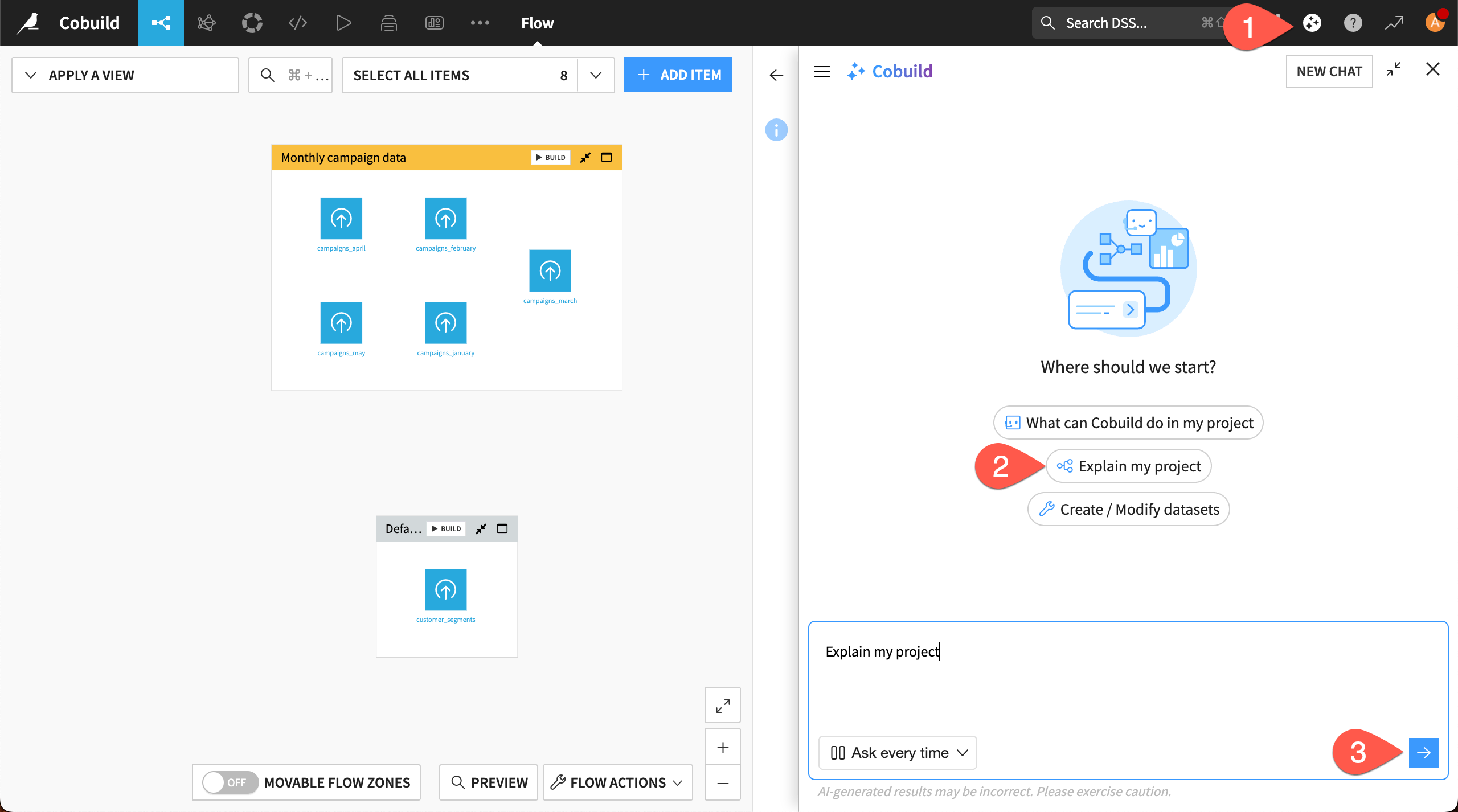This screenshot has width=1458, height=812.
Task: Start a New Chat
Action: click(1329, 71)
